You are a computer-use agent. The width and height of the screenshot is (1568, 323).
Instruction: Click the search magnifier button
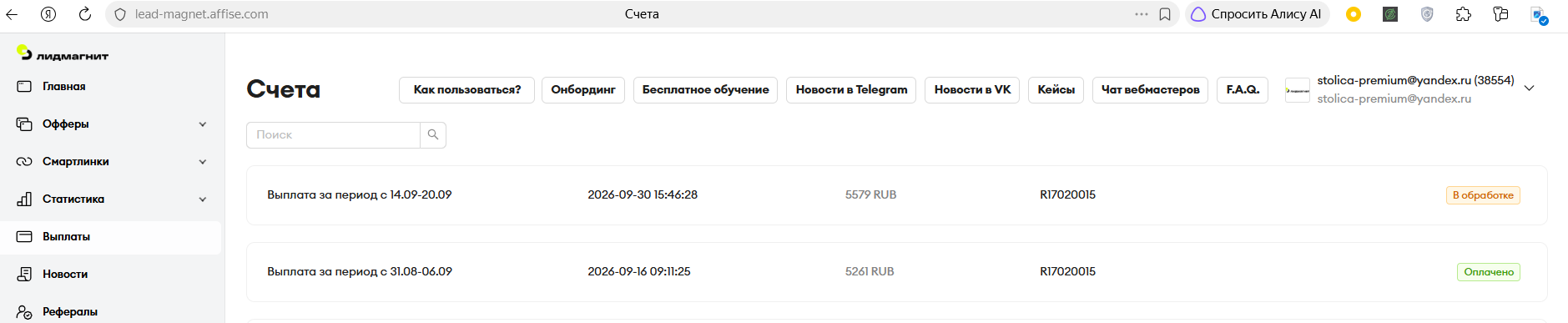point(433,135)
